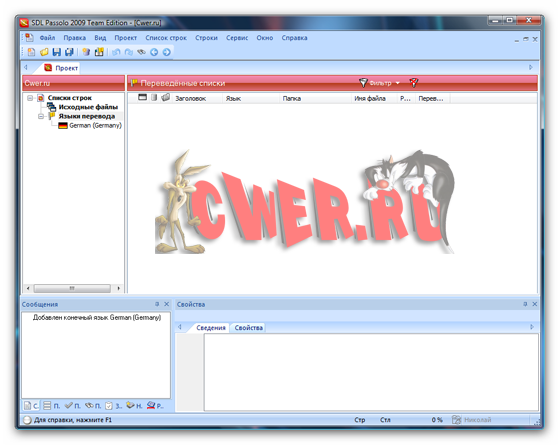Select Исходные файлы tree item

88,107
